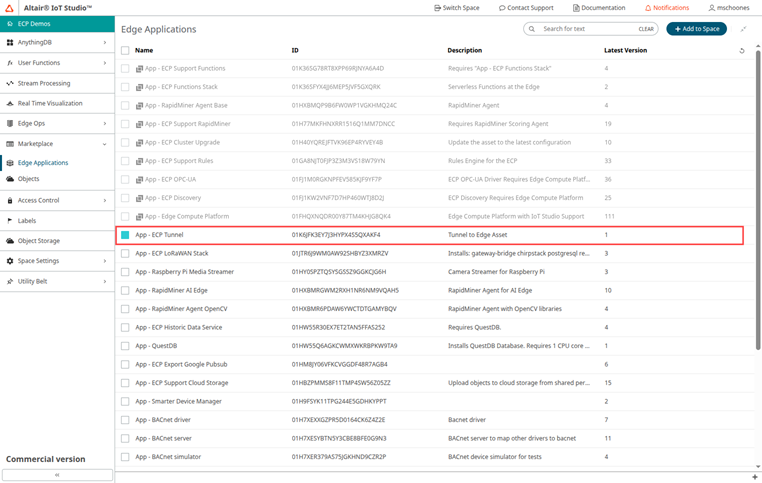Screen dimensions: 762x483
Task: Click the Add to Space button
Action: tap(696, 29)
